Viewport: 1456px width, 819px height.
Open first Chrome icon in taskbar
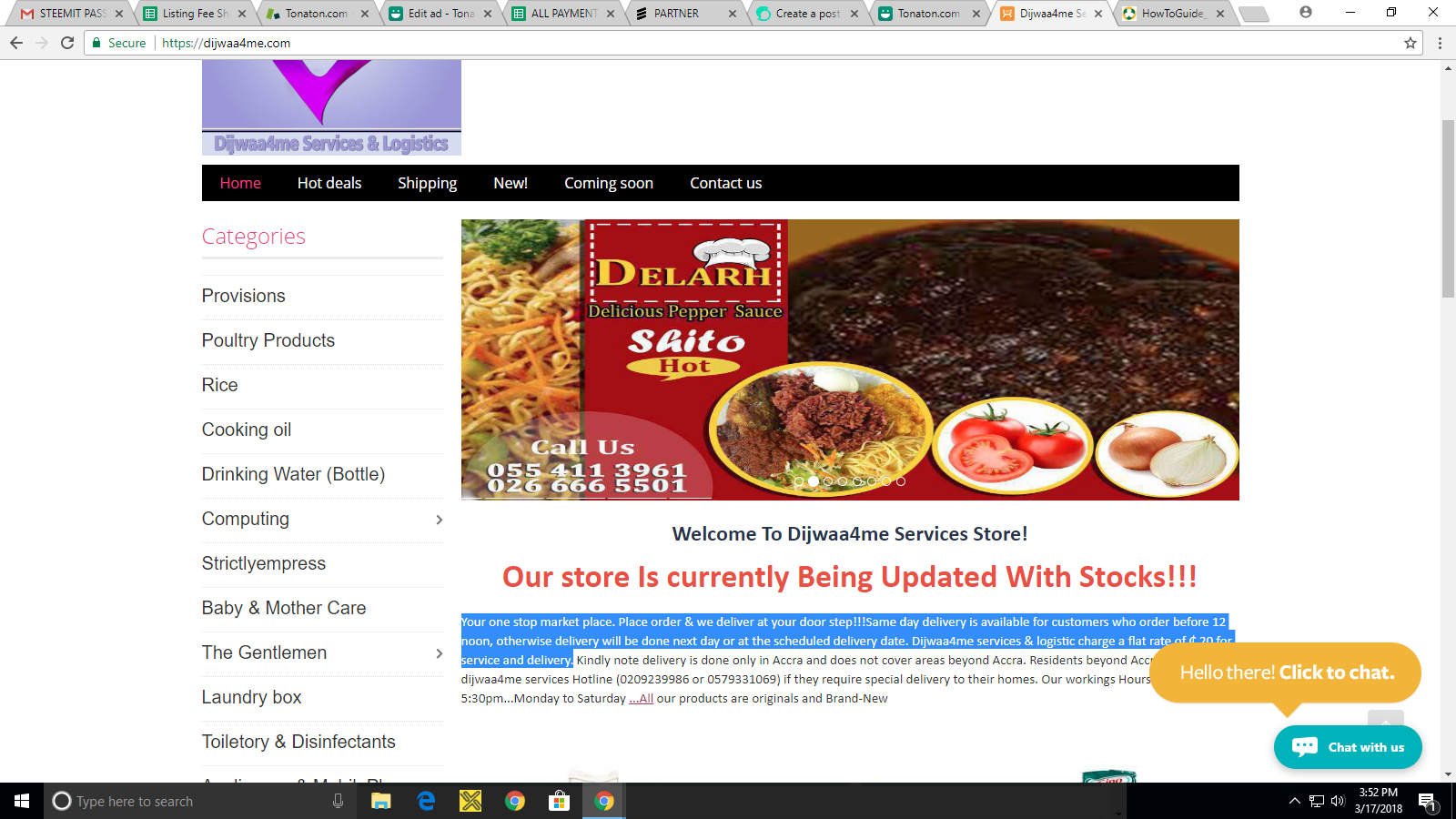click(515, 801)
